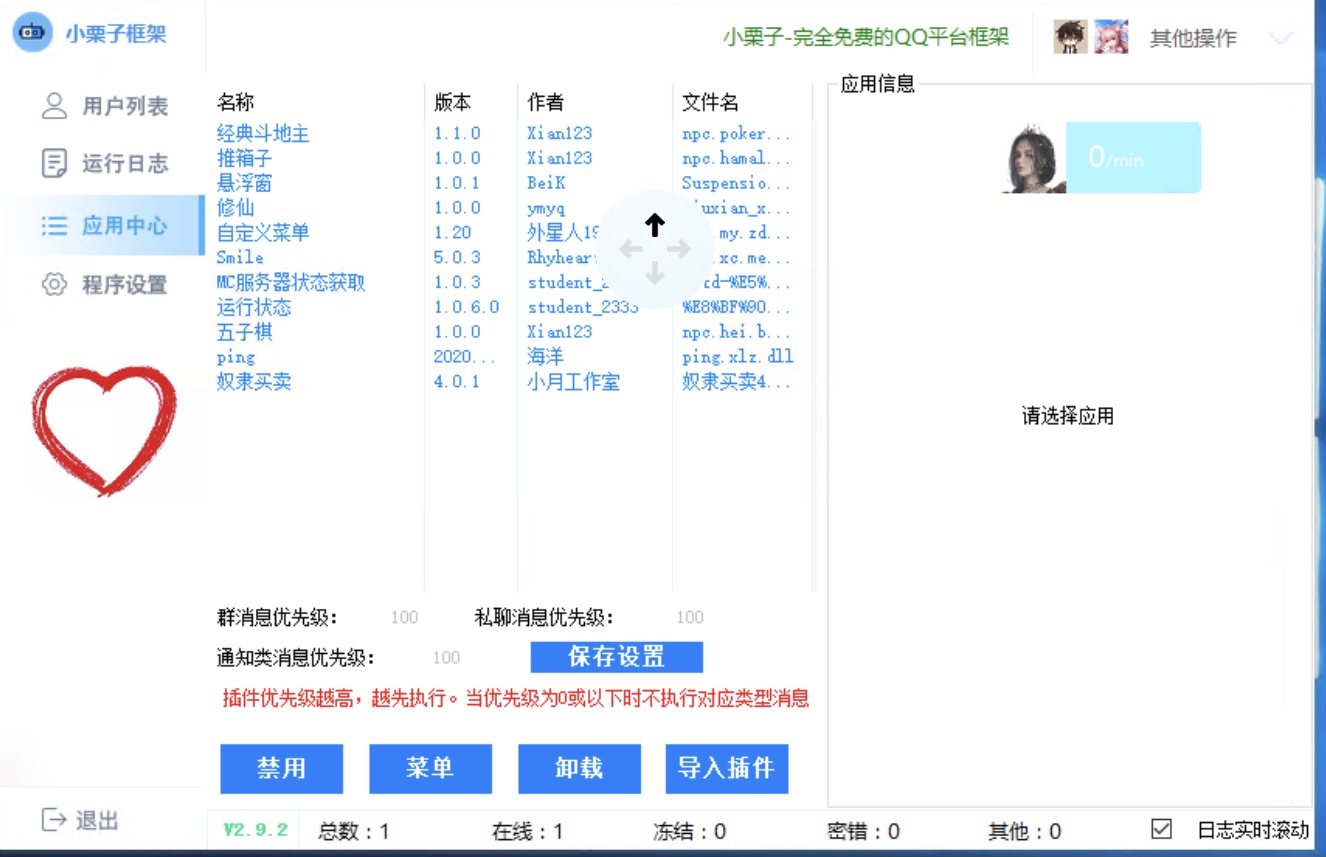
Task: Click the 程序设置 gear icon
Action: [x=54, y=285]
